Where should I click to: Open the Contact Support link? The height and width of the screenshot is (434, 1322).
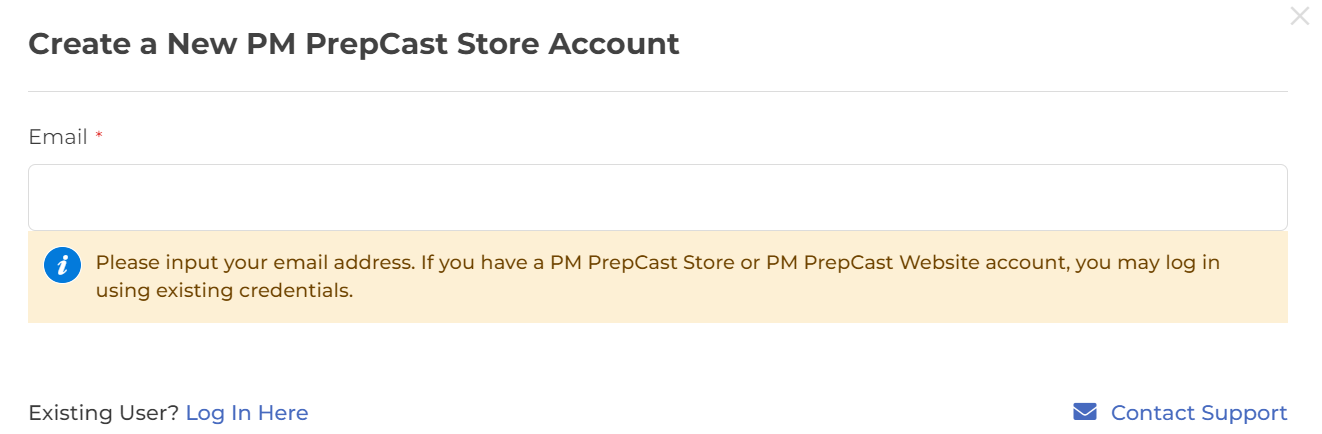(1198, 413)
